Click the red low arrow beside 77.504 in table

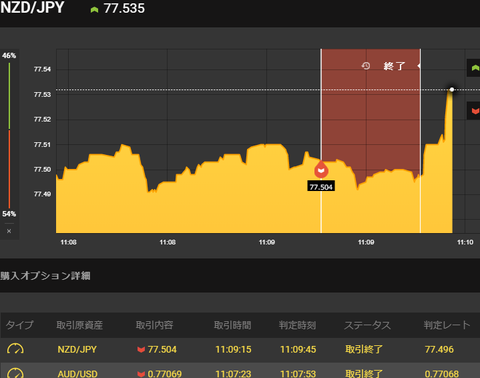click(x=141, y=349)
